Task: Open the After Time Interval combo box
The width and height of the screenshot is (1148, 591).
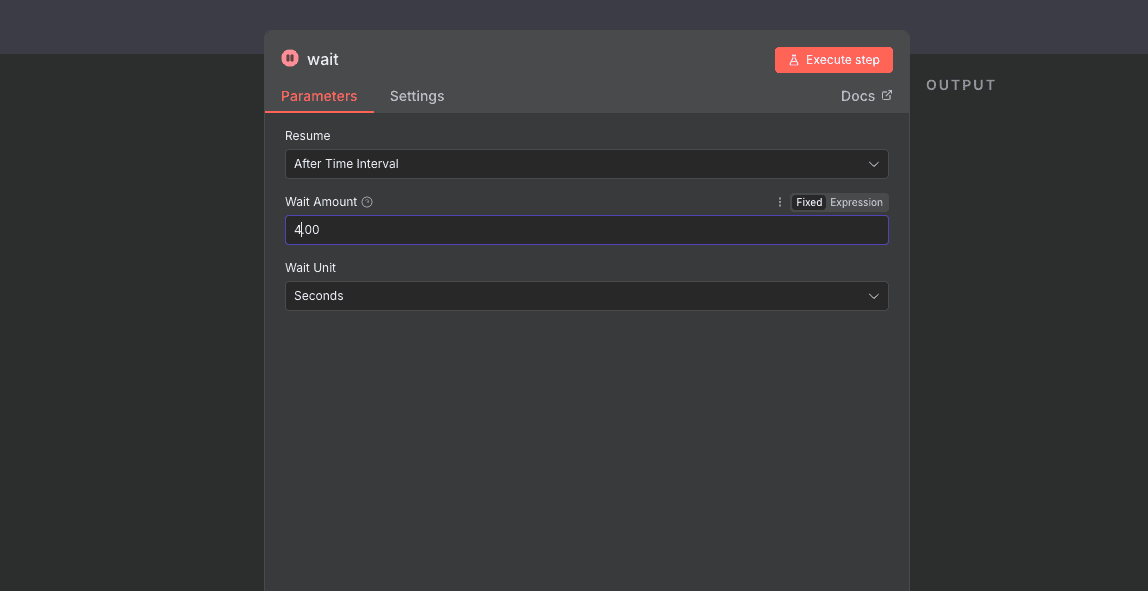Action: click(x=570, y=164)
